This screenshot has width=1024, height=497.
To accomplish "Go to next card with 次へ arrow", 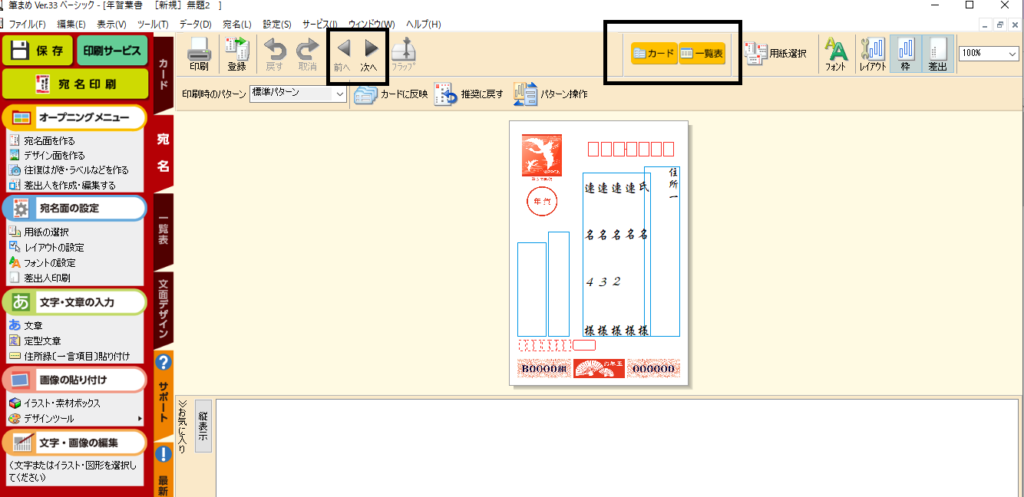I will pyautogui.click(x=371, y=52).
